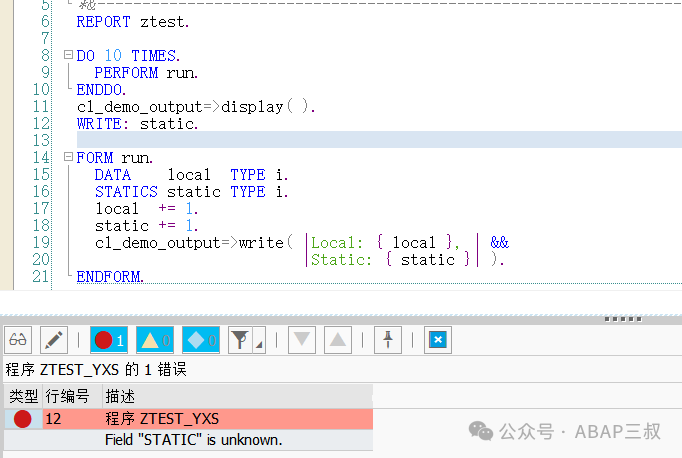Image resolution: width=682 pixels, height=458 pixels.
Task: Go to previous message with up arrow
Action: [338, 340]
